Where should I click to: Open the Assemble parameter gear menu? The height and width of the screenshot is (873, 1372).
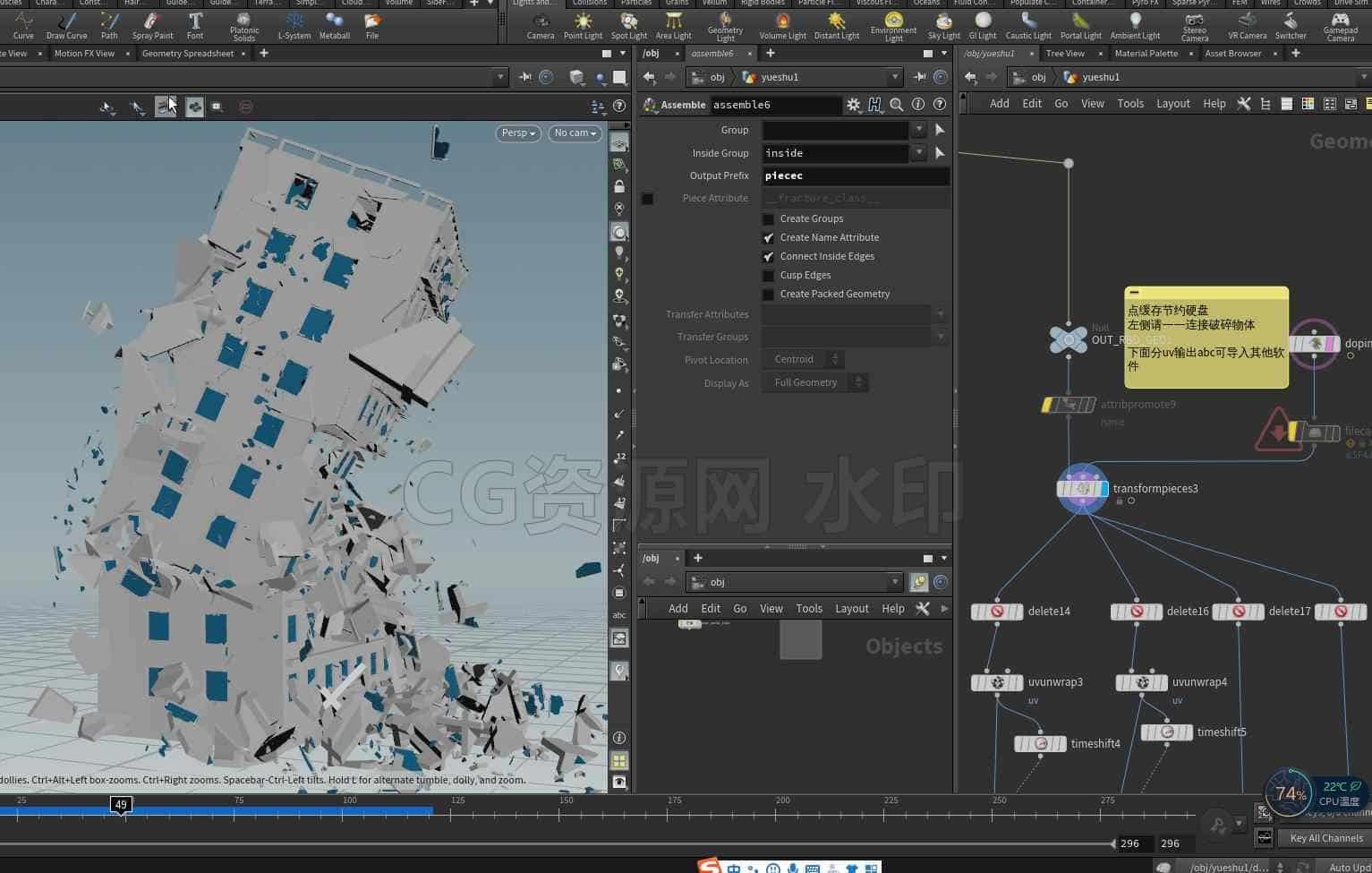pos(854,105)
